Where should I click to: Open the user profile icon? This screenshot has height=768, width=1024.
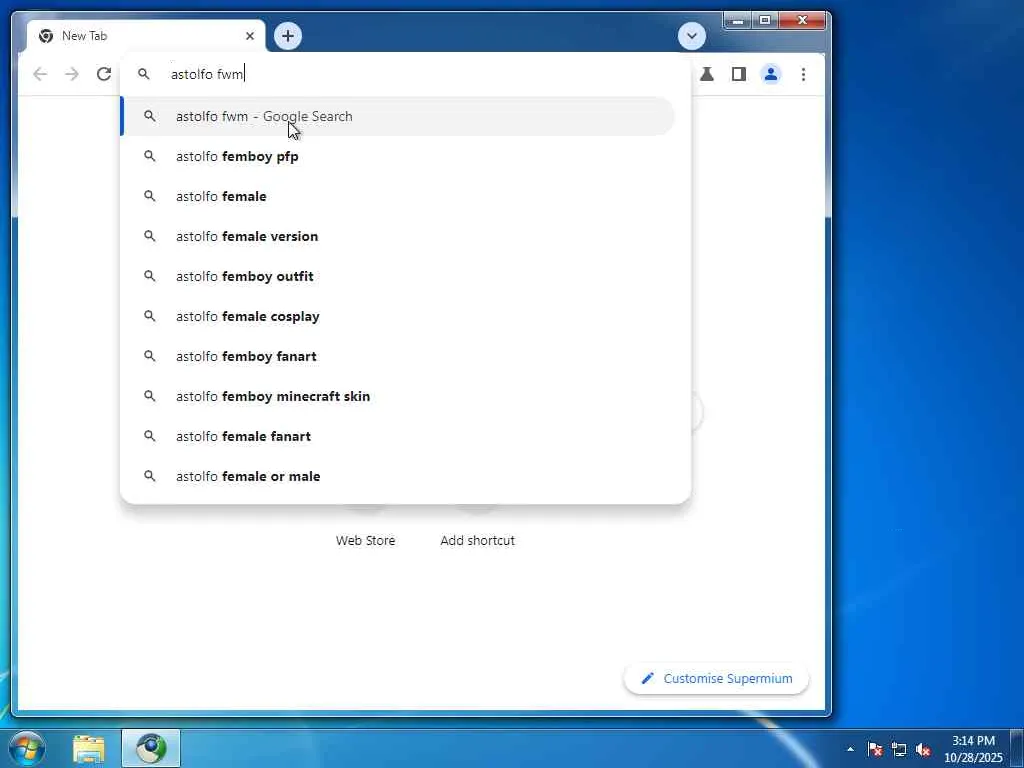click(x=771, y=74)
